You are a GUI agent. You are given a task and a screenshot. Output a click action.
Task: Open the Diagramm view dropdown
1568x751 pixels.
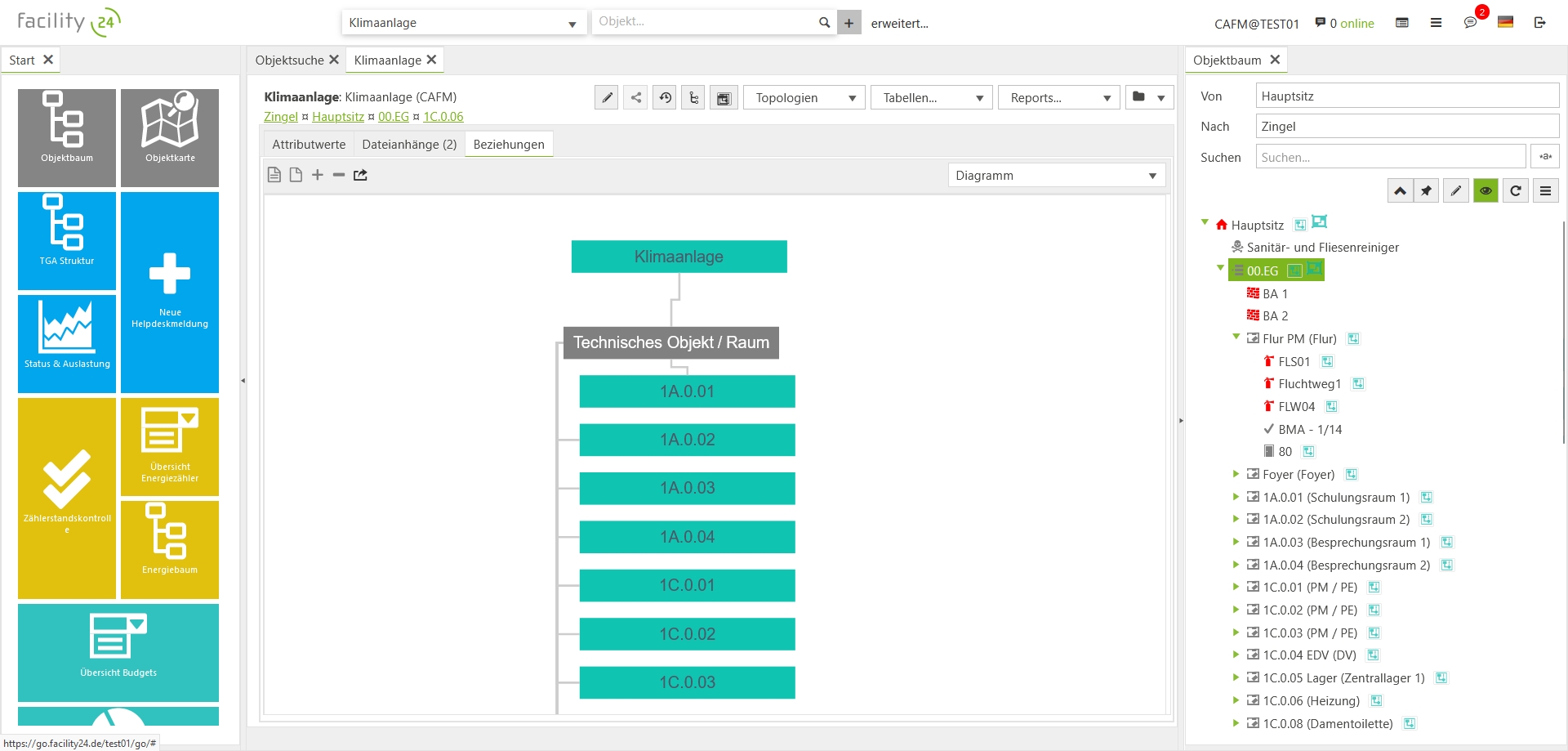click(1056, 175)
